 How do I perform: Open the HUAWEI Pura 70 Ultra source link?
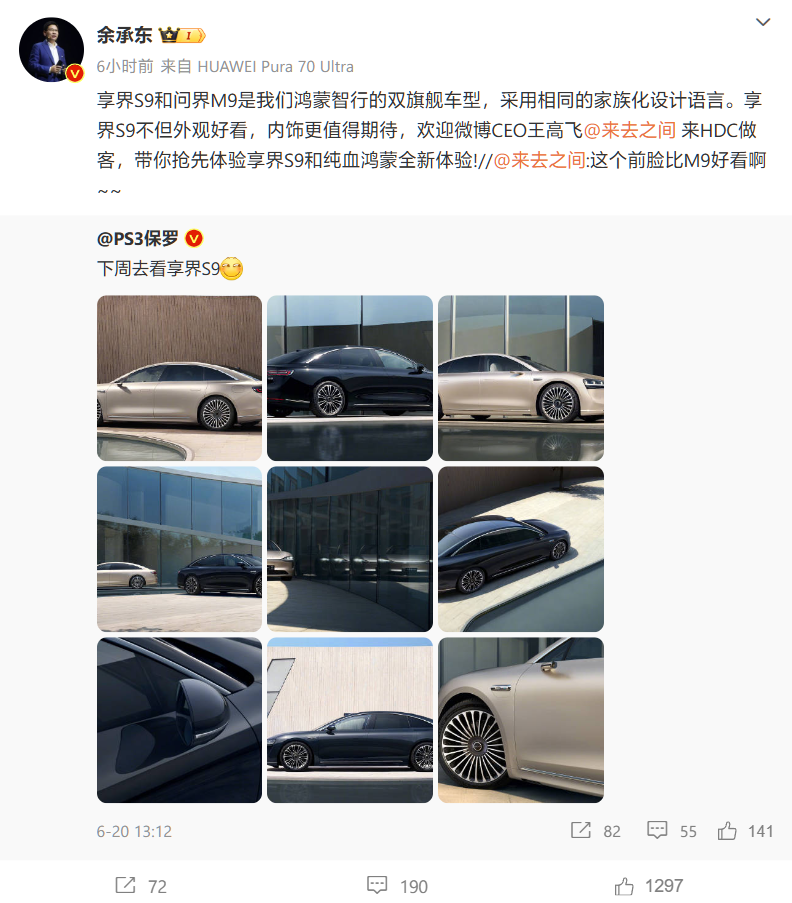pos(275,67)
